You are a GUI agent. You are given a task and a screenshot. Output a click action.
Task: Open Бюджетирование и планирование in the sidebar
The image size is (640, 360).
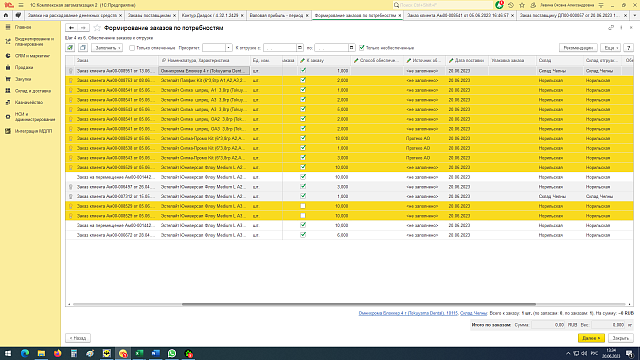(x=34, y=41)
